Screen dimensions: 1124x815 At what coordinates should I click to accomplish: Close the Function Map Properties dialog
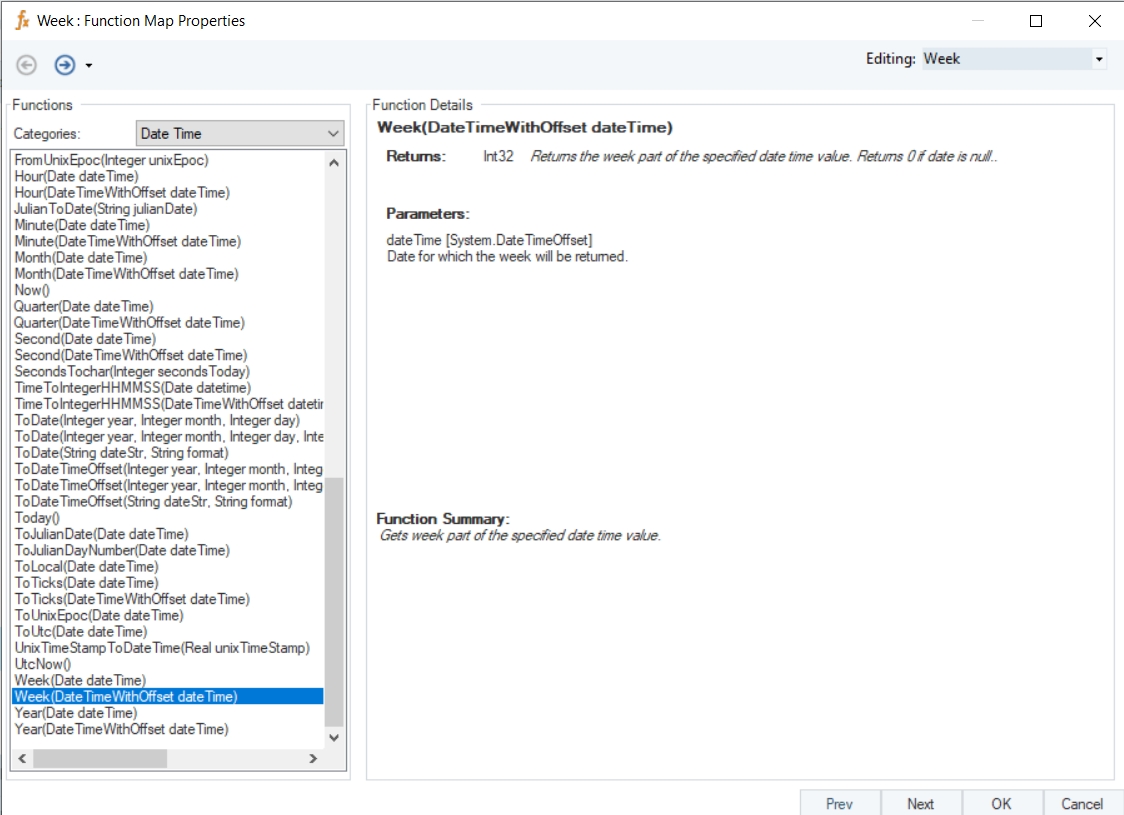[x=1094, y=20]
